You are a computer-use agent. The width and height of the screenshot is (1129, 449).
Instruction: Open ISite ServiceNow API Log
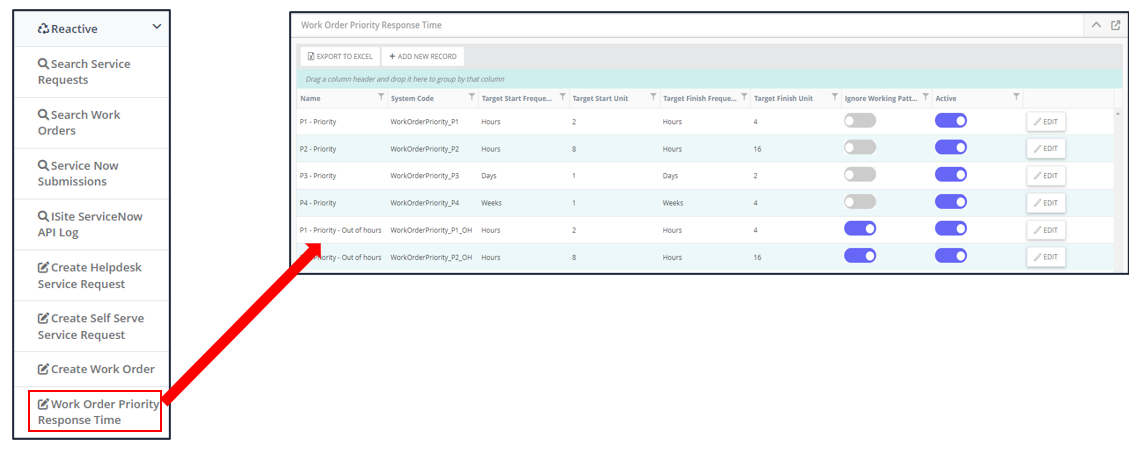[x=91, y=224]
